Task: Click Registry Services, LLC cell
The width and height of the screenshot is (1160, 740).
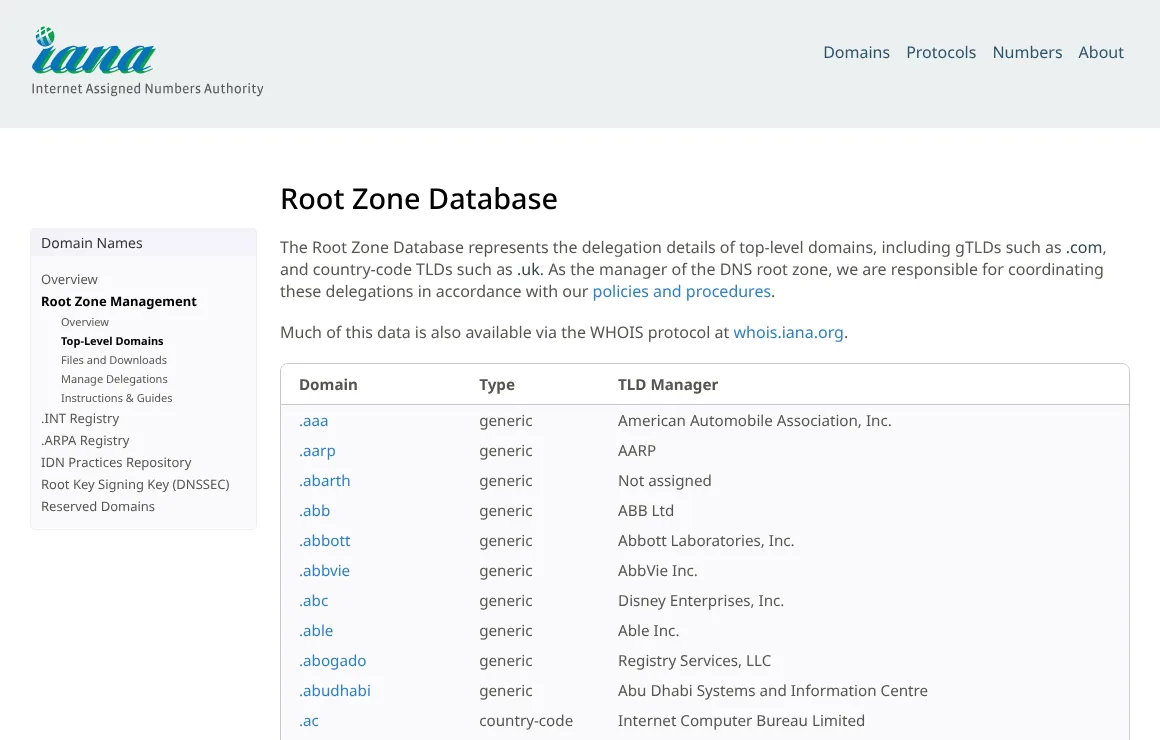Action: 694,661
